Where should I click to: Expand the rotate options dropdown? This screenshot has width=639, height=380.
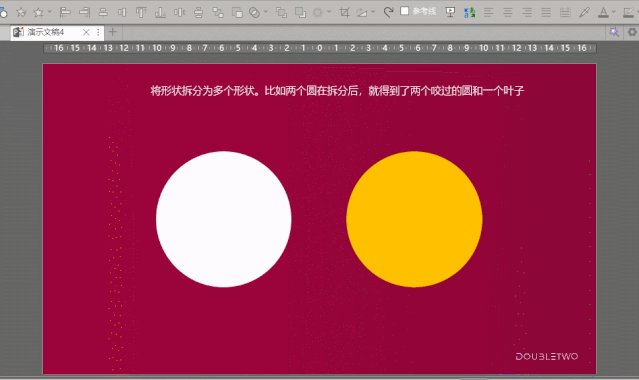coord(373,12)
